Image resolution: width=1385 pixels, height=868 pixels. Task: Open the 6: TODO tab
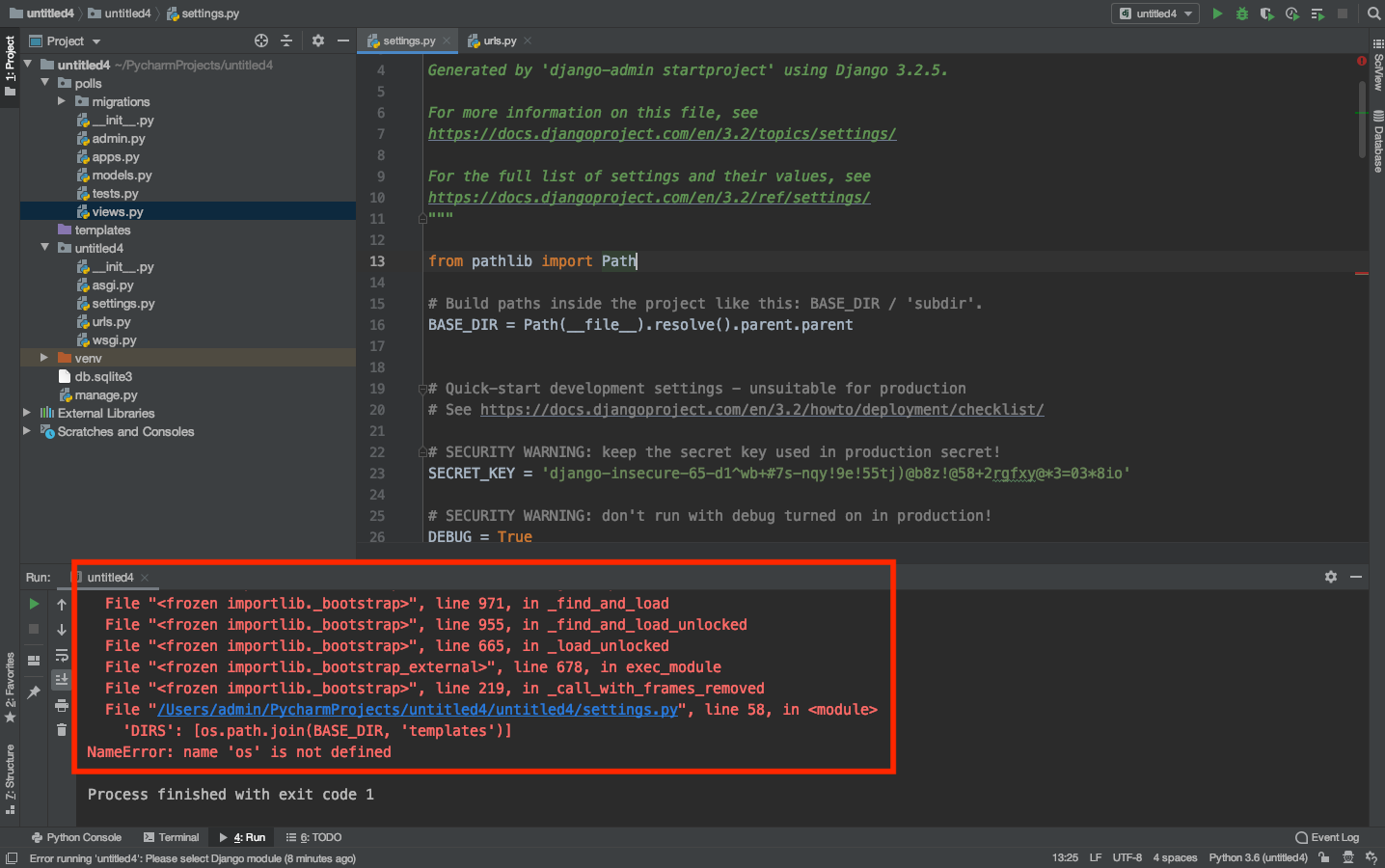click(314, 837)
